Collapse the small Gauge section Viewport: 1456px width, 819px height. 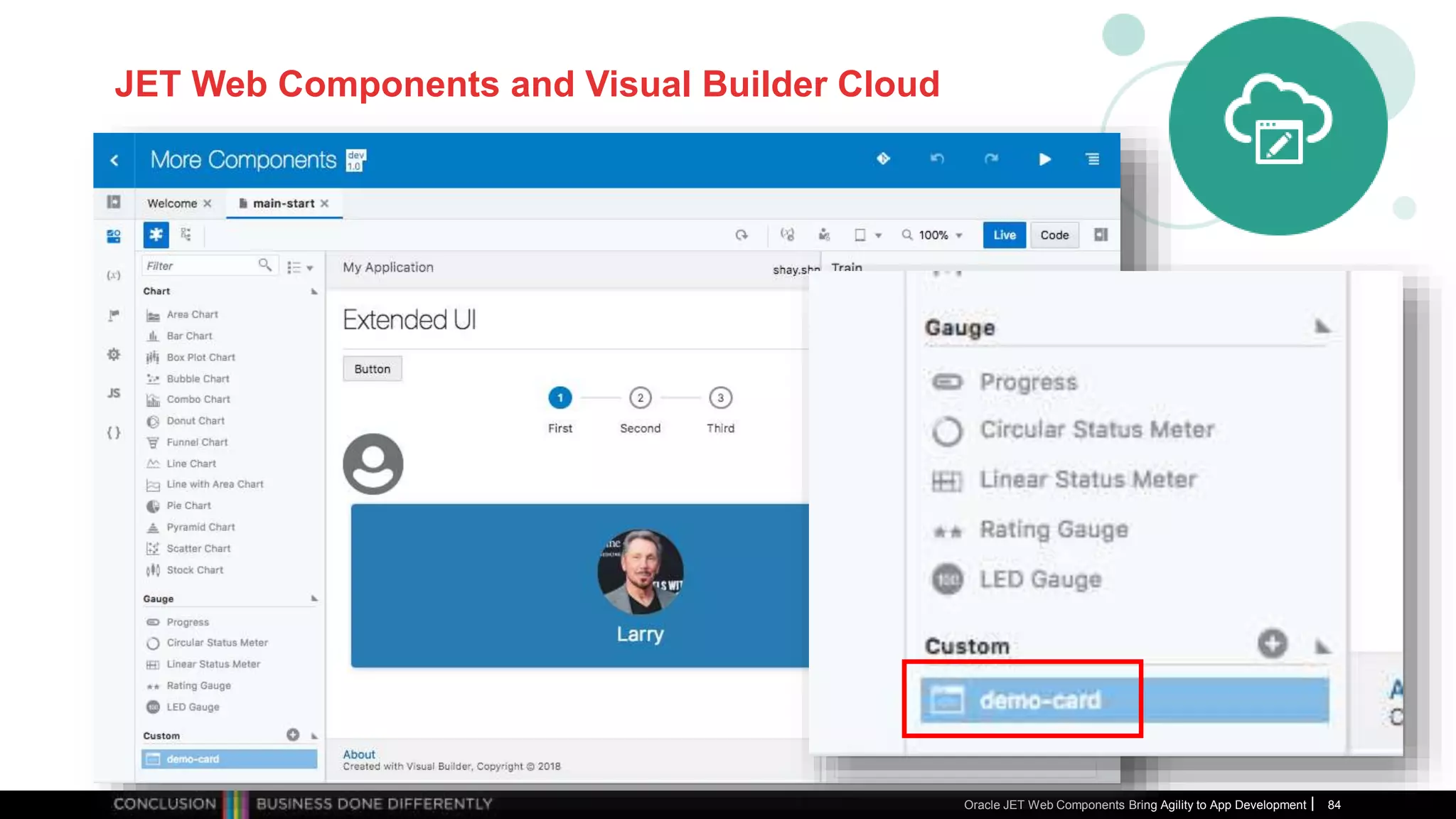(314, 599)
